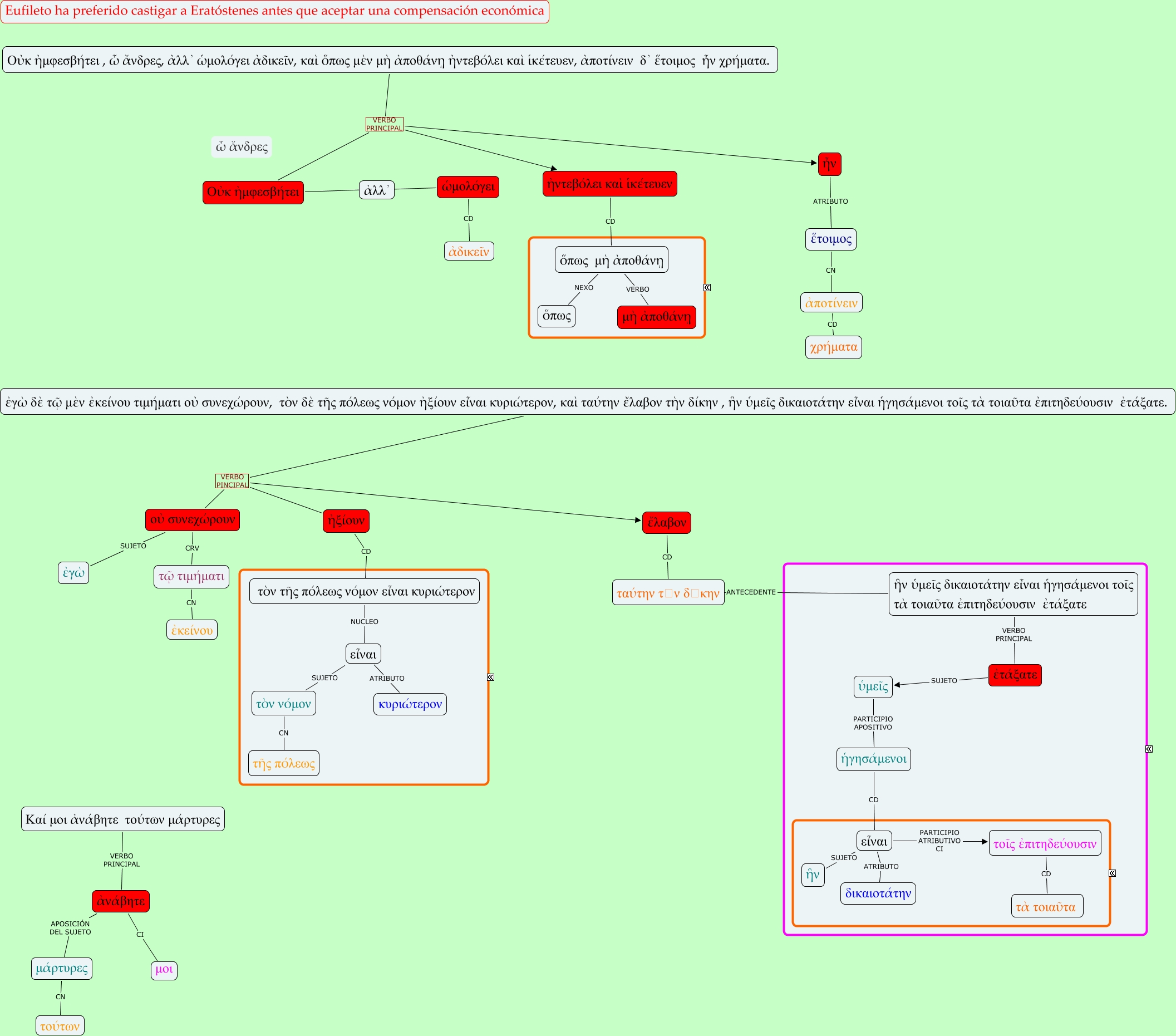Viewport: 1176px width, 1036px height.
Task: Click the second VERBO PRINCIPAL label
Action: tap(233, 480)
